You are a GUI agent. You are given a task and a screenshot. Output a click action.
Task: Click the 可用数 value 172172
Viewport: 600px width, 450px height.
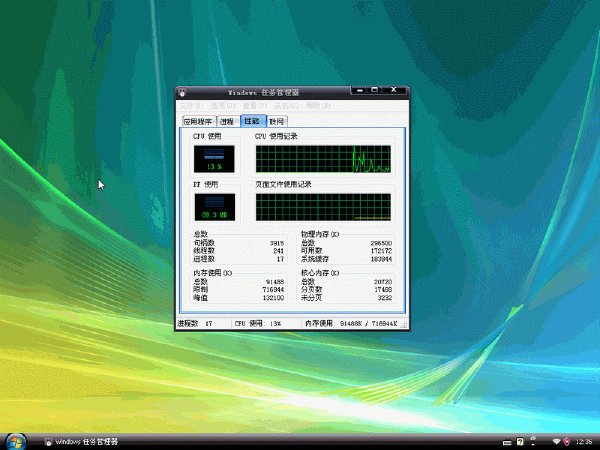[x=382, y=251]
